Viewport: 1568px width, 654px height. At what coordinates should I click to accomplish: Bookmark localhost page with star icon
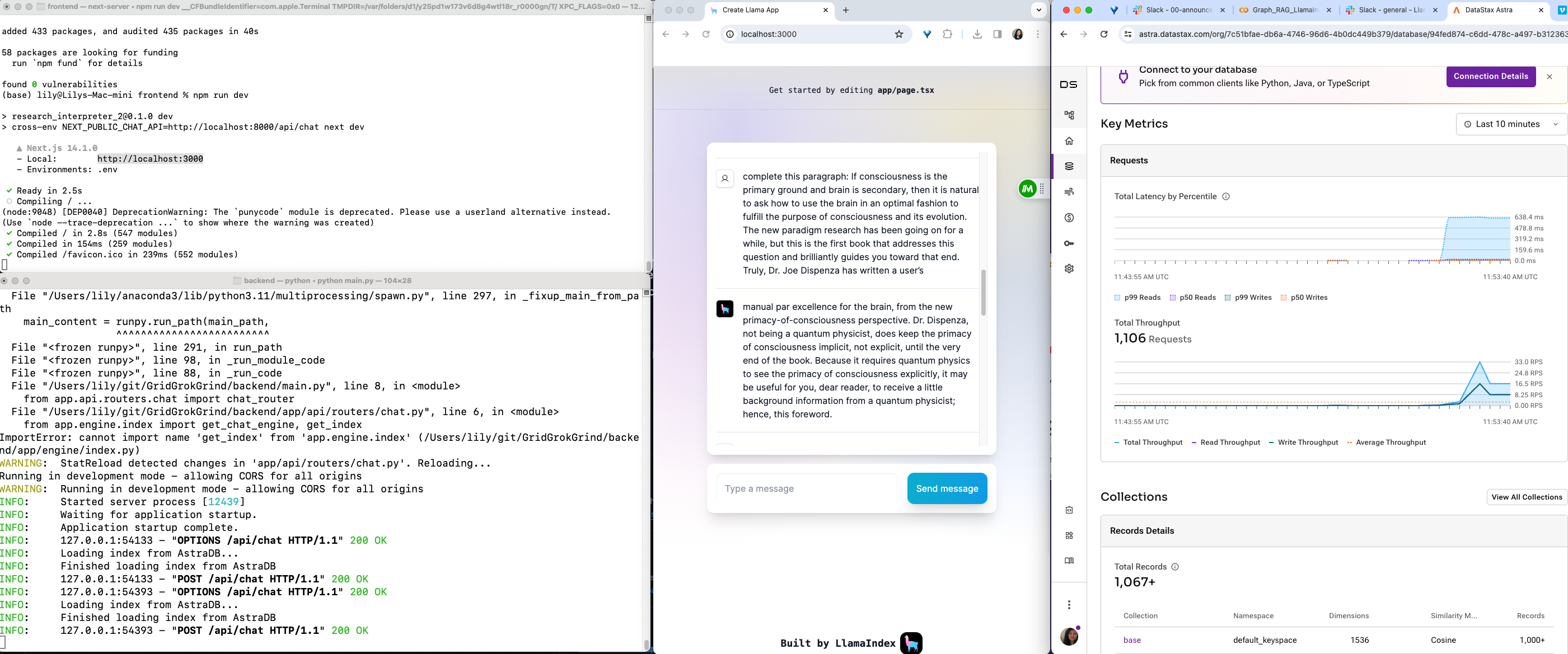pos(898,34)
